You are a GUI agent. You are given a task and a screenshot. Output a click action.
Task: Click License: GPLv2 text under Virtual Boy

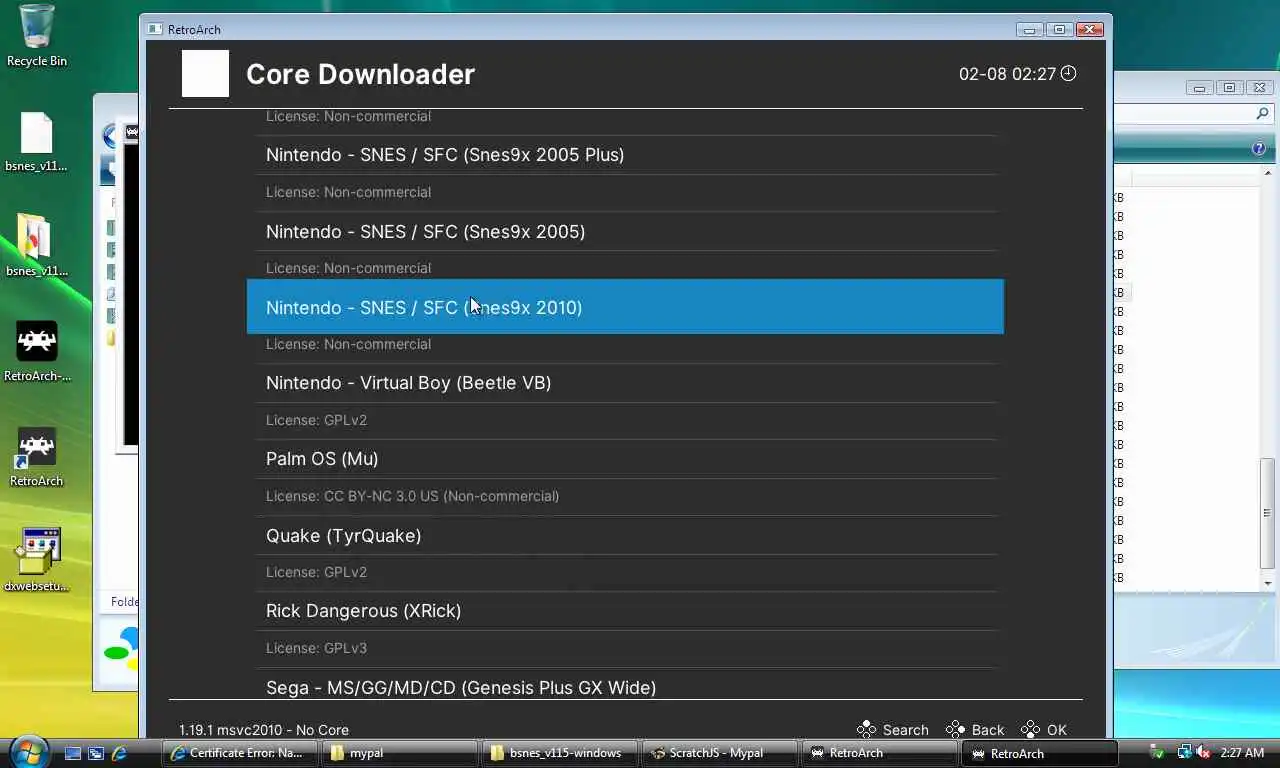[316, 420]
